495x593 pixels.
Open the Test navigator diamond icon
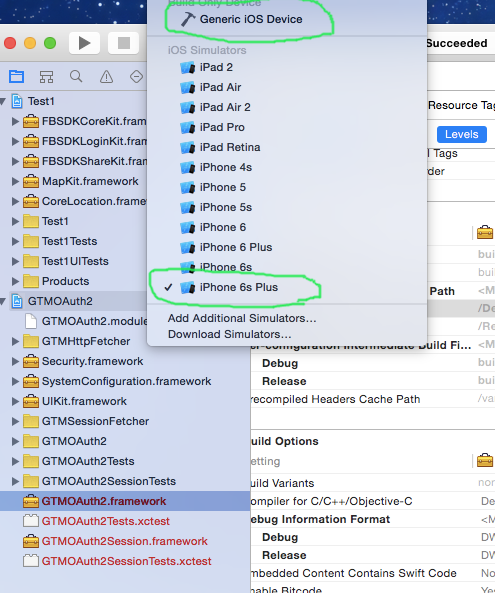137,77
